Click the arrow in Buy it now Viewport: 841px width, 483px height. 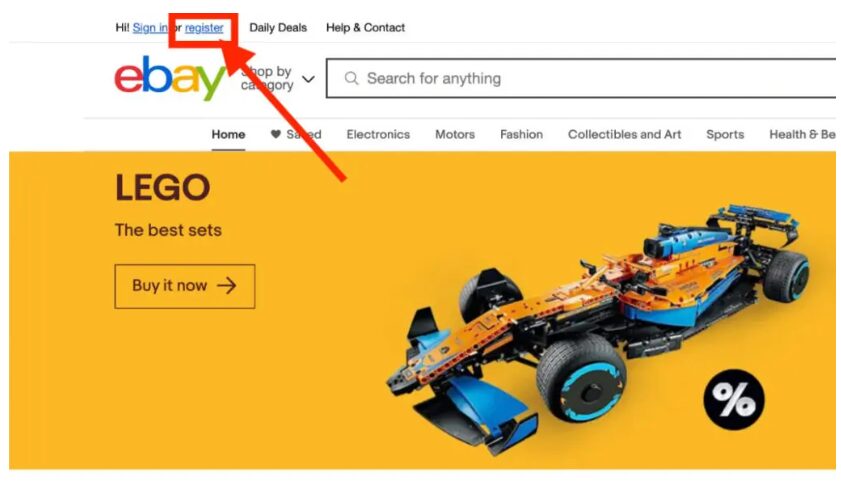[226, 286]
